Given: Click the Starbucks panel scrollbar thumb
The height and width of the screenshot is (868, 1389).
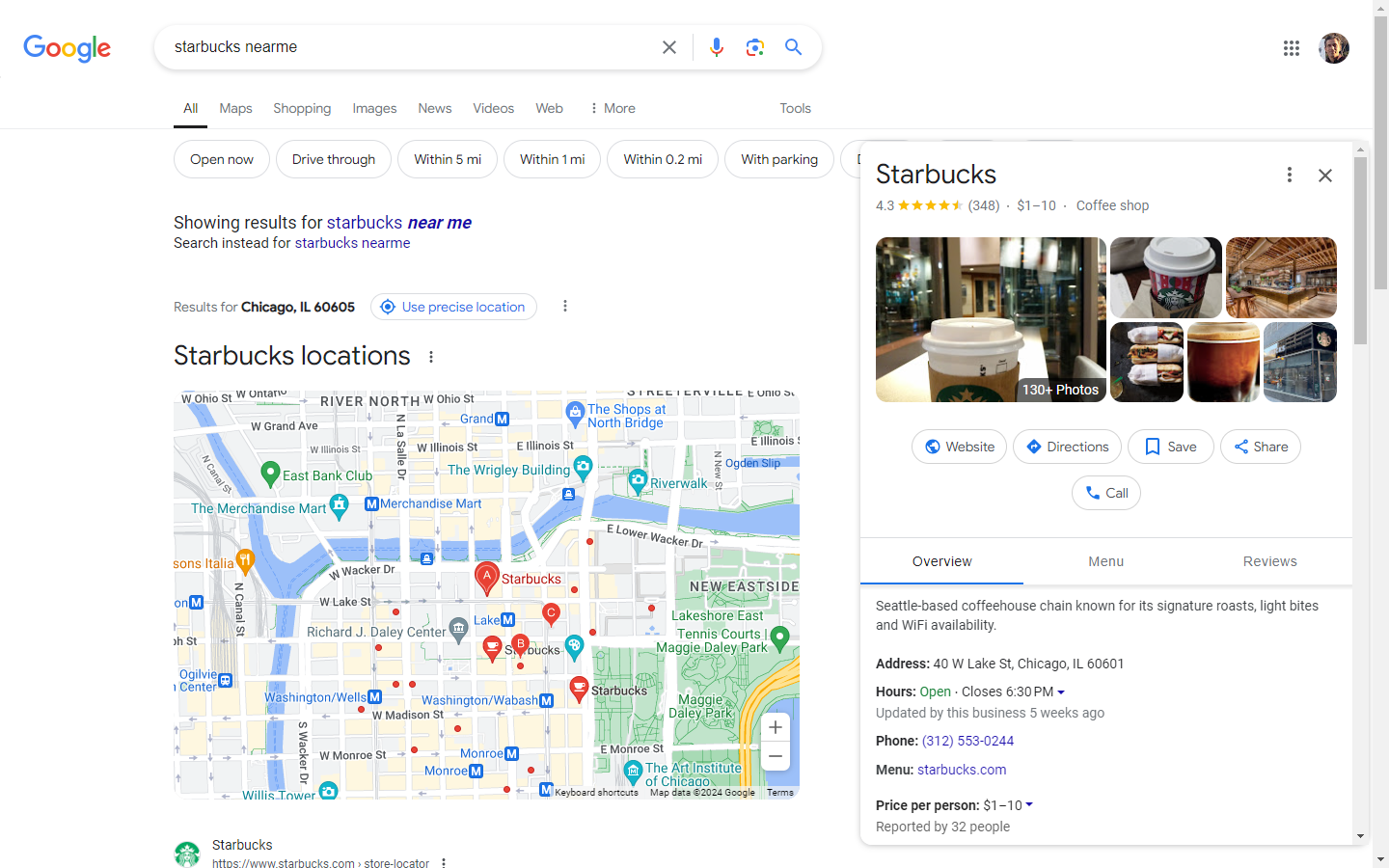Looking at the screenshot, I should click(x=1360, y=251).
